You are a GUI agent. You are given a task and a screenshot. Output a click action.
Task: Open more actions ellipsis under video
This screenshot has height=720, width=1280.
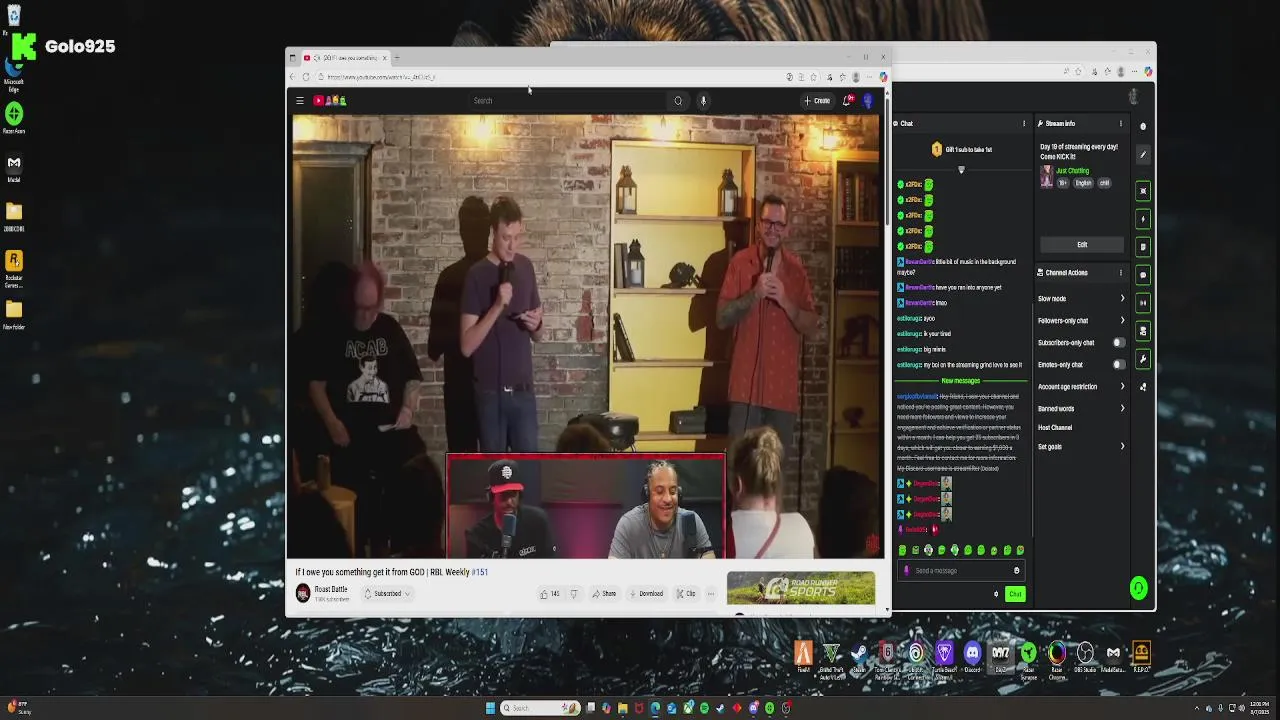click(711, 594)
